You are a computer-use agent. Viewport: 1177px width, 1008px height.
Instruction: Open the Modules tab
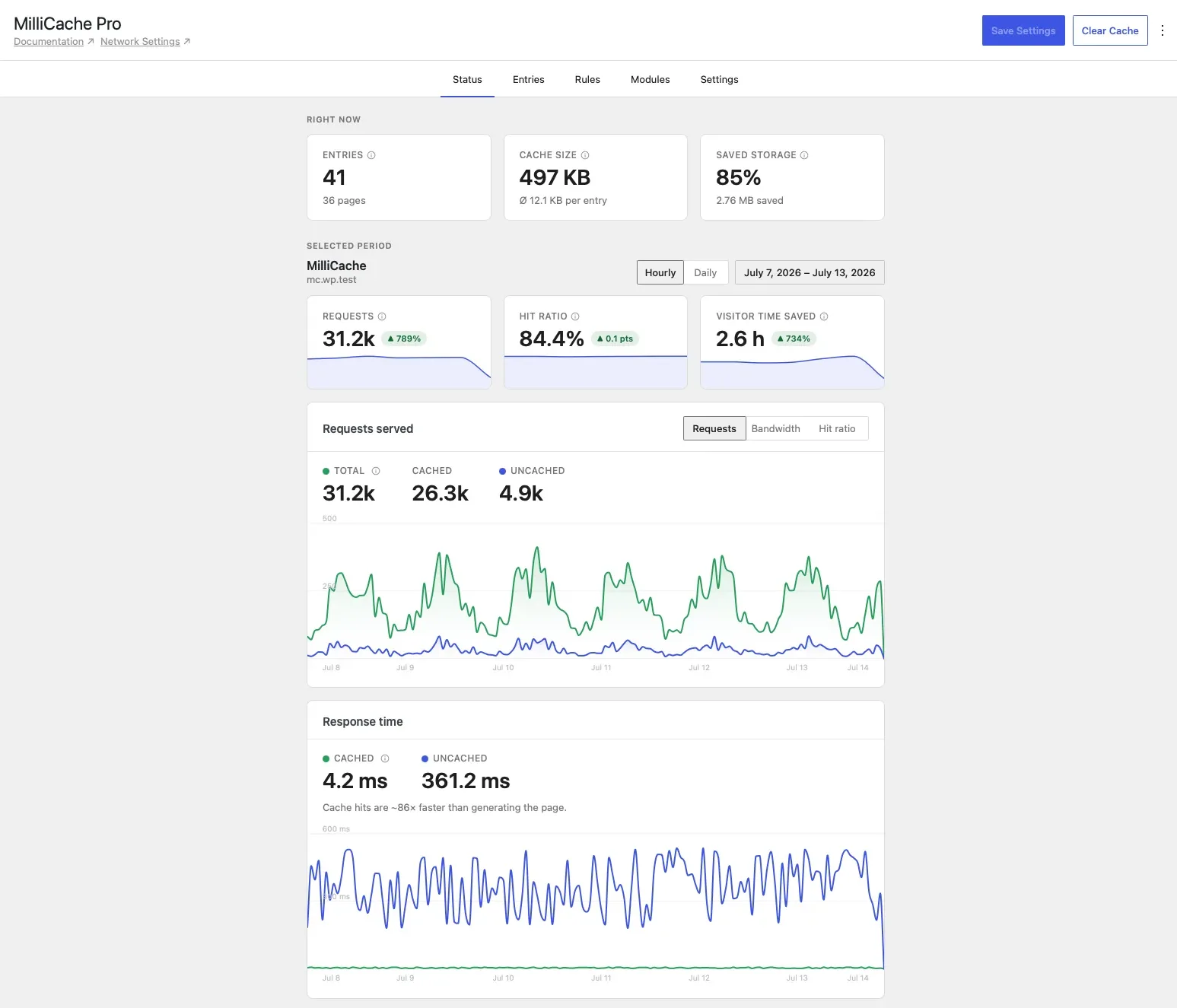tap(651, 79)
